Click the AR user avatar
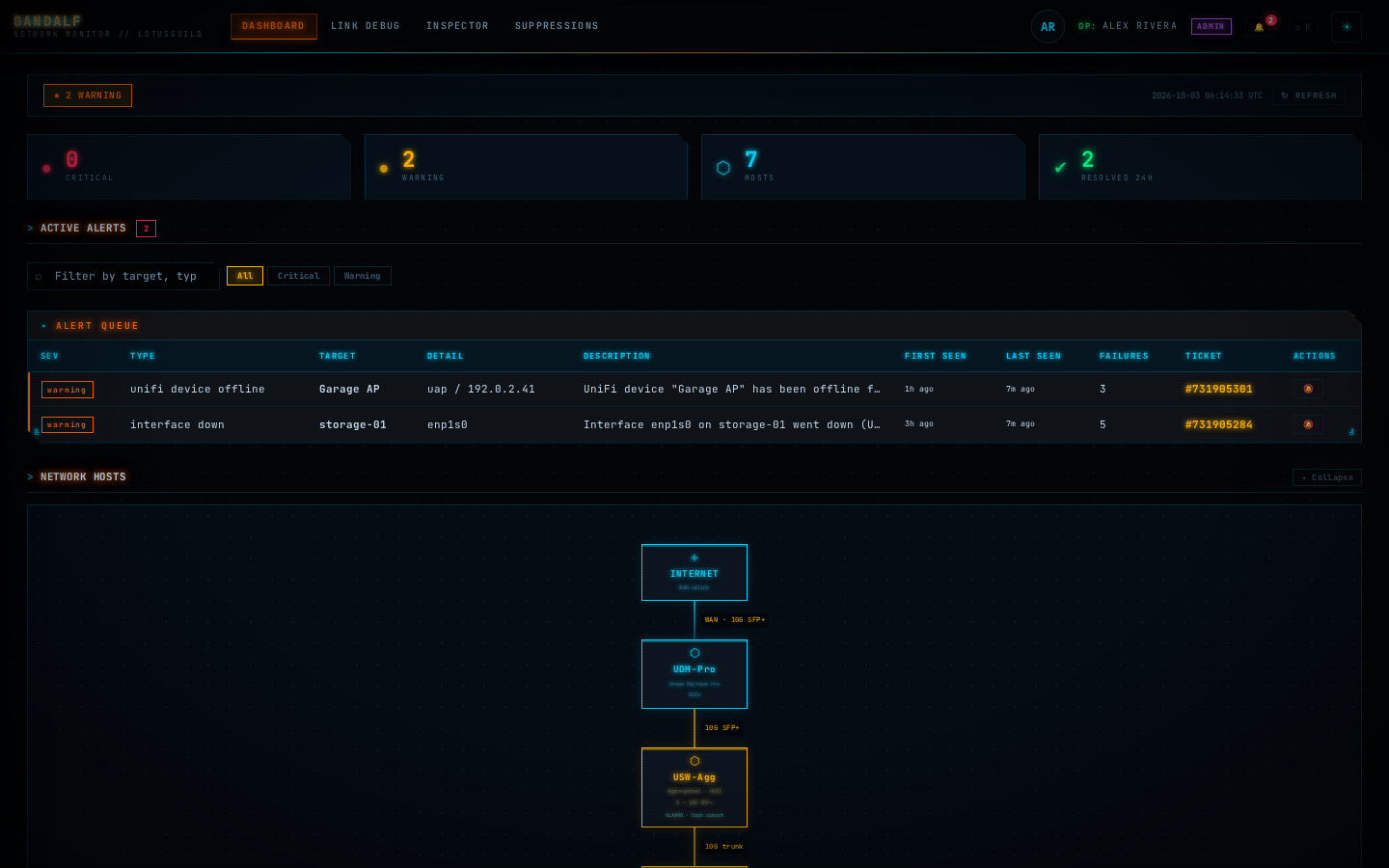 pos(1048,27)
